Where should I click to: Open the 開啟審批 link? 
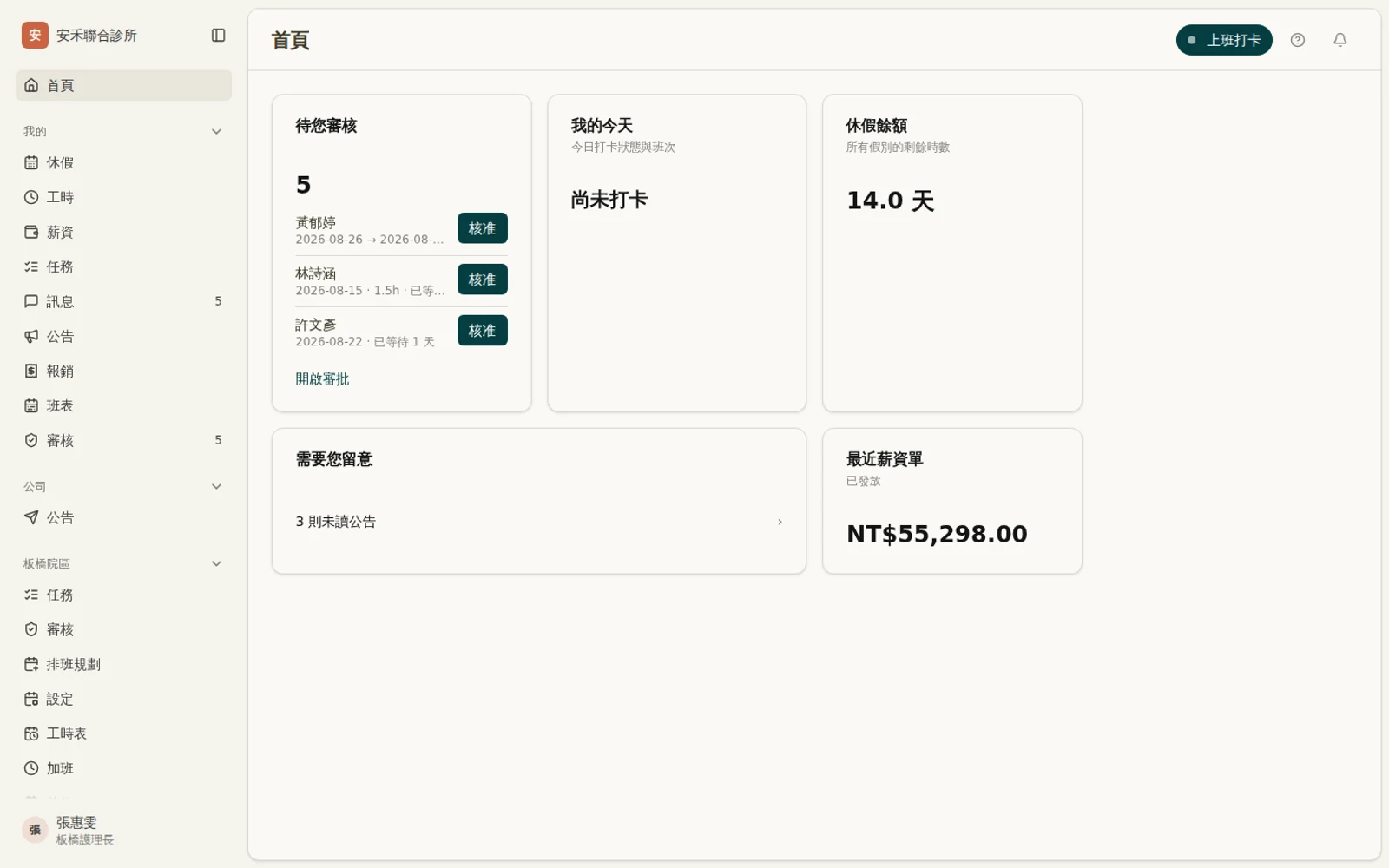click(322, 379)
